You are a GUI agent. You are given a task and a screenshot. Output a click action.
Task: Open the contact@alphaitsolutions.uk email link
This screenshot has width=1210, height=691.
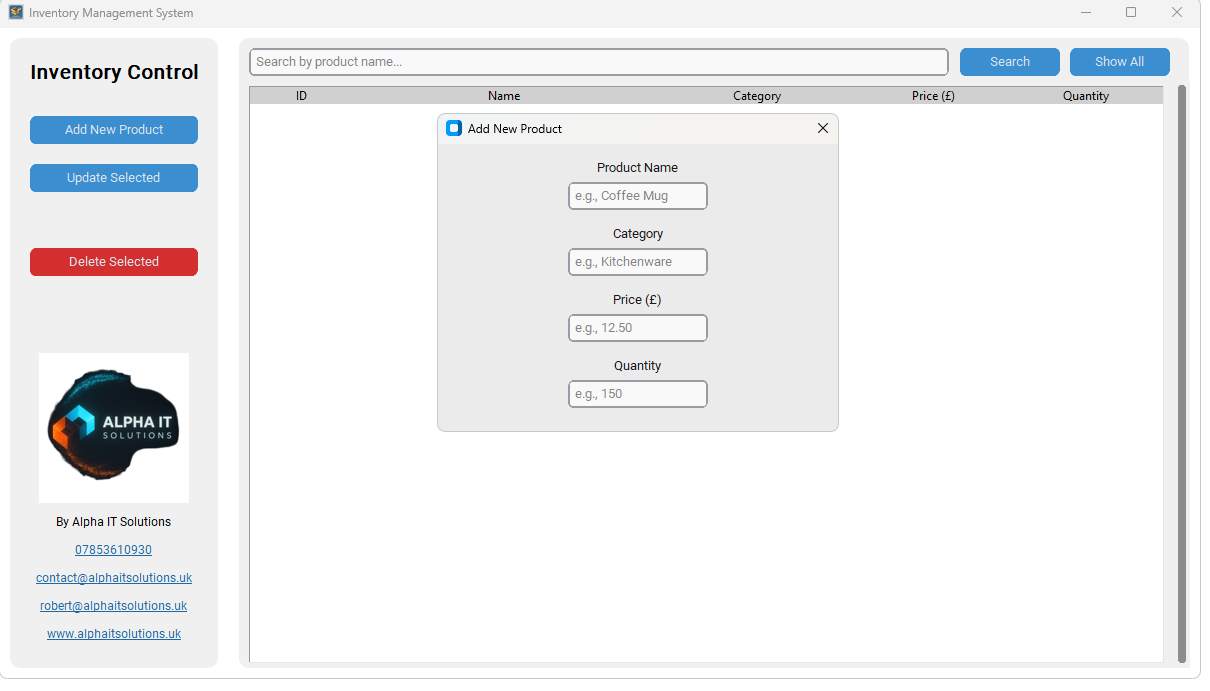pyautogui.click(x=113, y=577)
